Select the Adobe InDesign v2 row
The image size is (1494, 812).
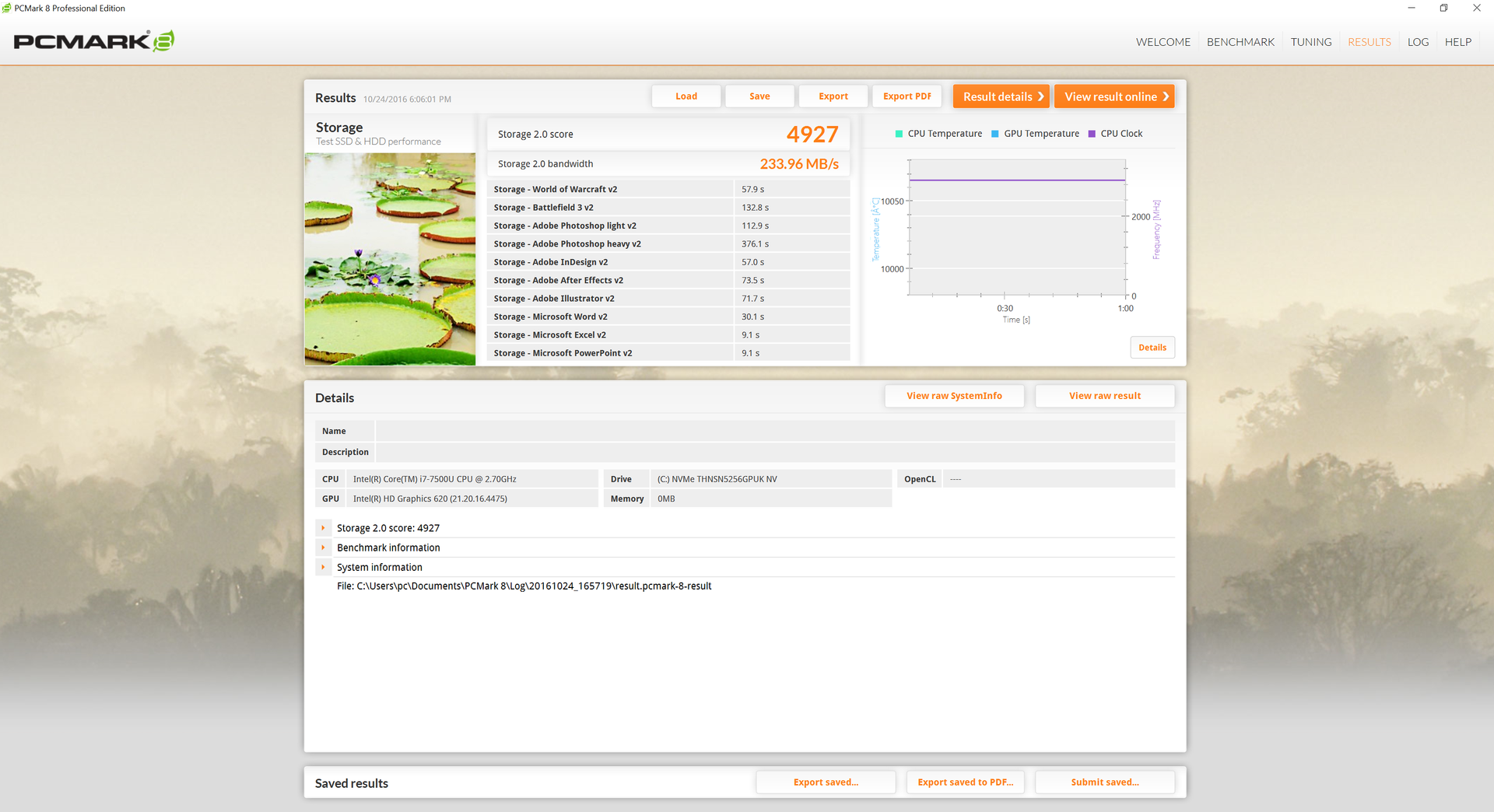click(x=668, y=262)
